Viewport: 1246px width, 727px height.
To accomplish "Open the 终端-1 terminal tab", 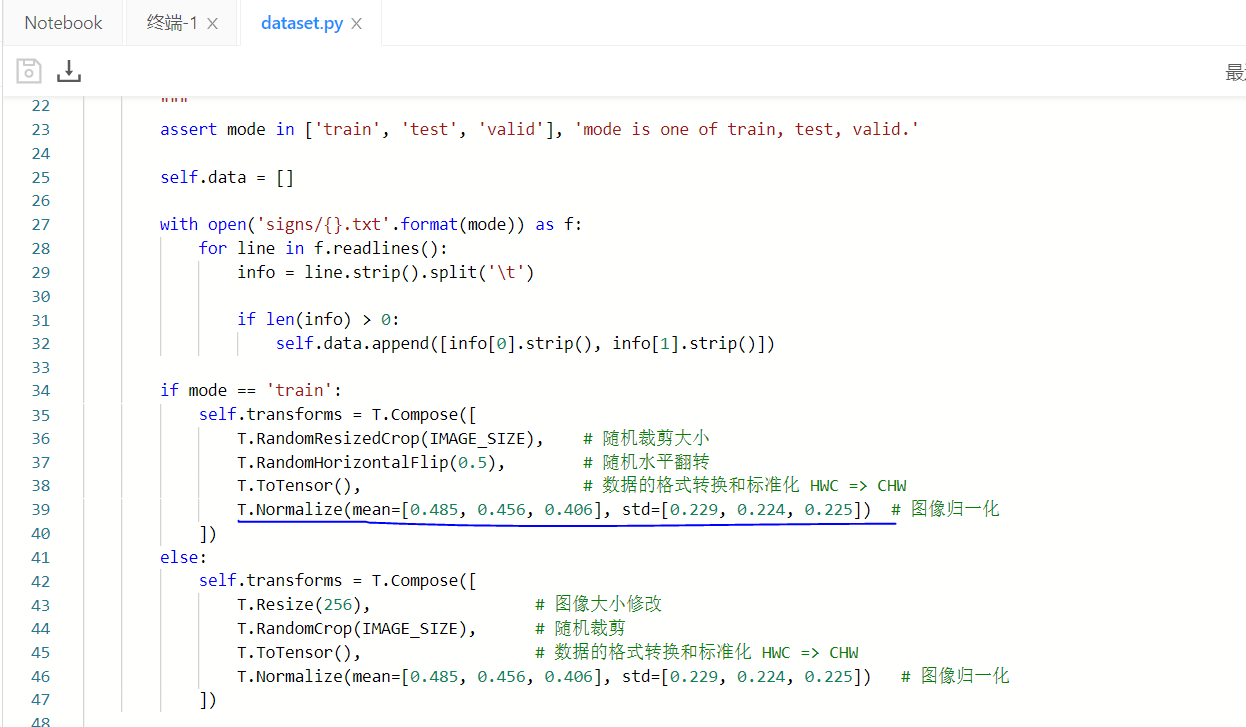I will (172, 23).
